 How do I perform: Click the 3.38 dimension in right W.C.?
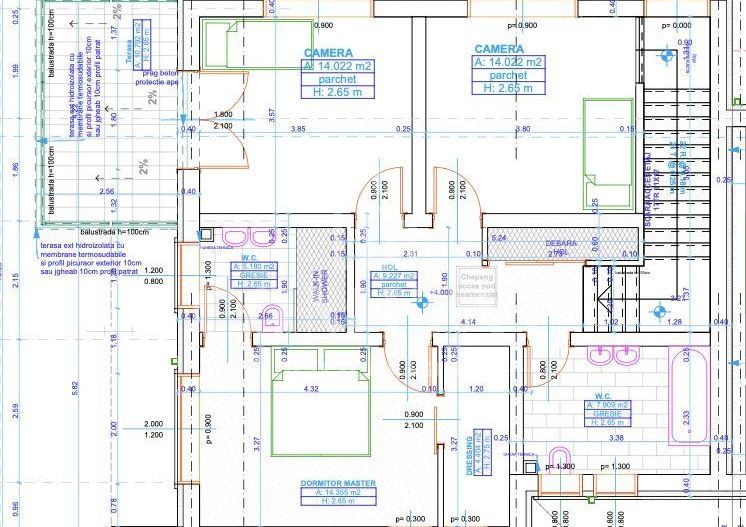(615, 437)
